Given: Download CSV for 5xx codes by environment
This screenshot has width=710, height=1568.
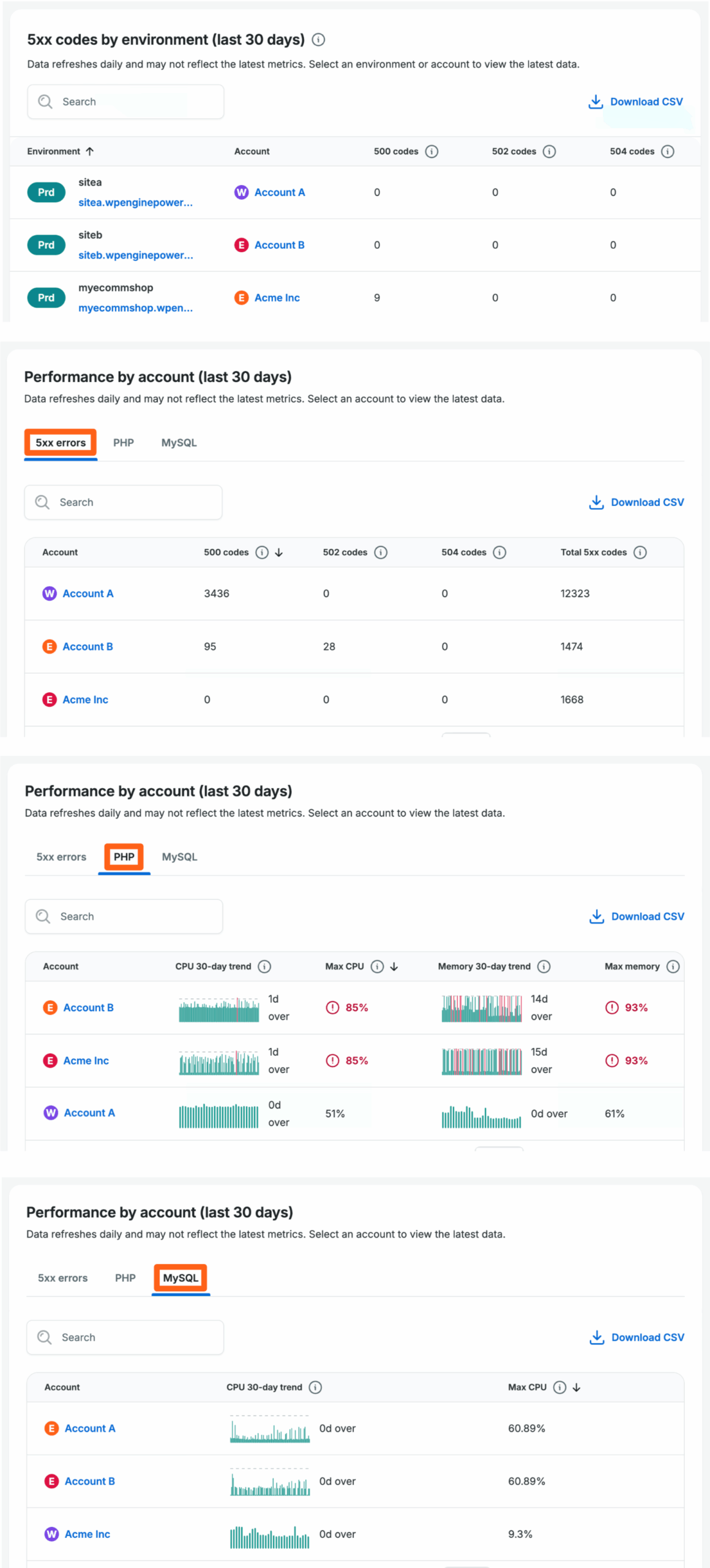Looking at the screenshot, I should coord(636,102).
